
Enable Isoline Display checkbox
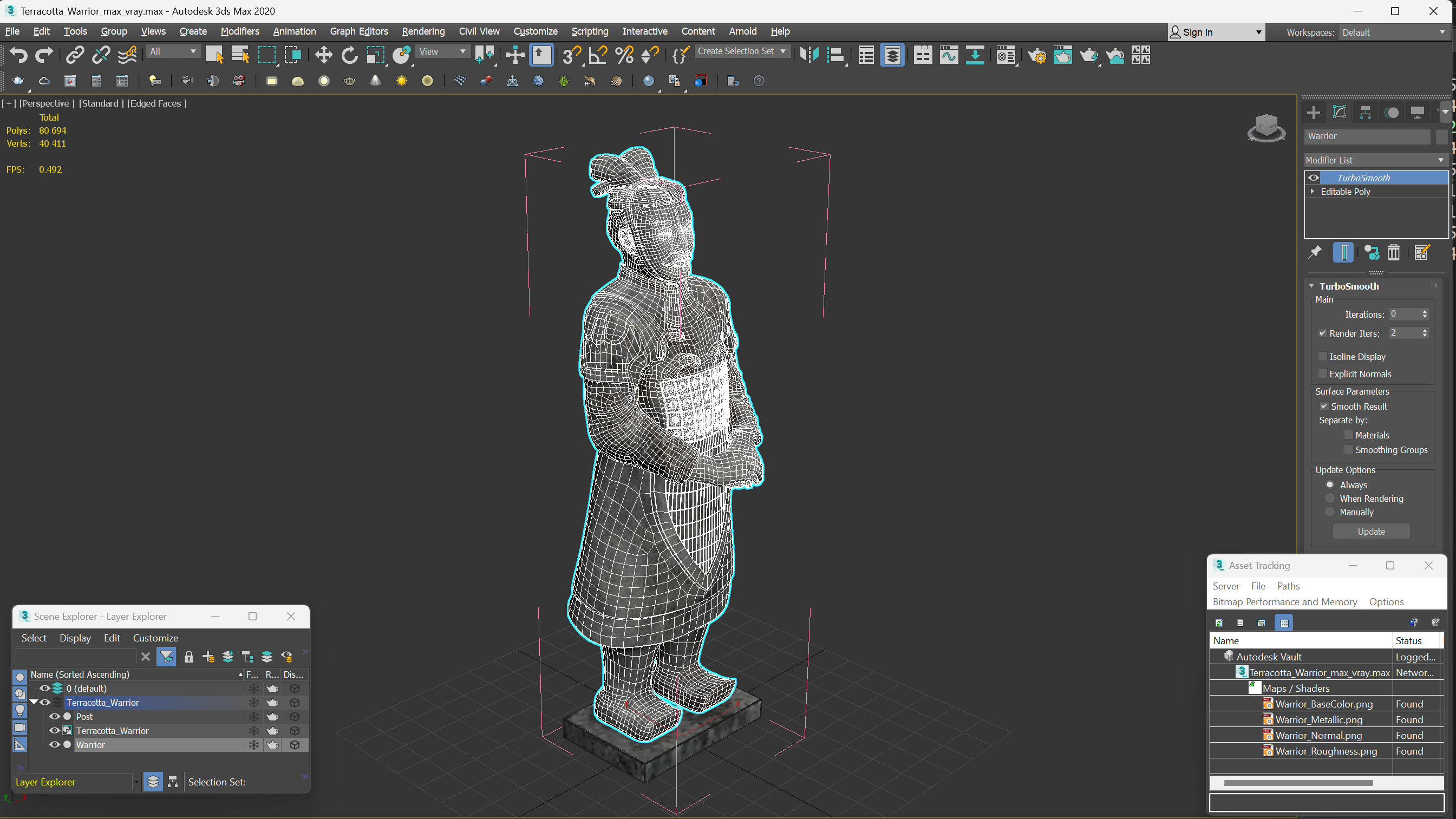pos(1323,357)
